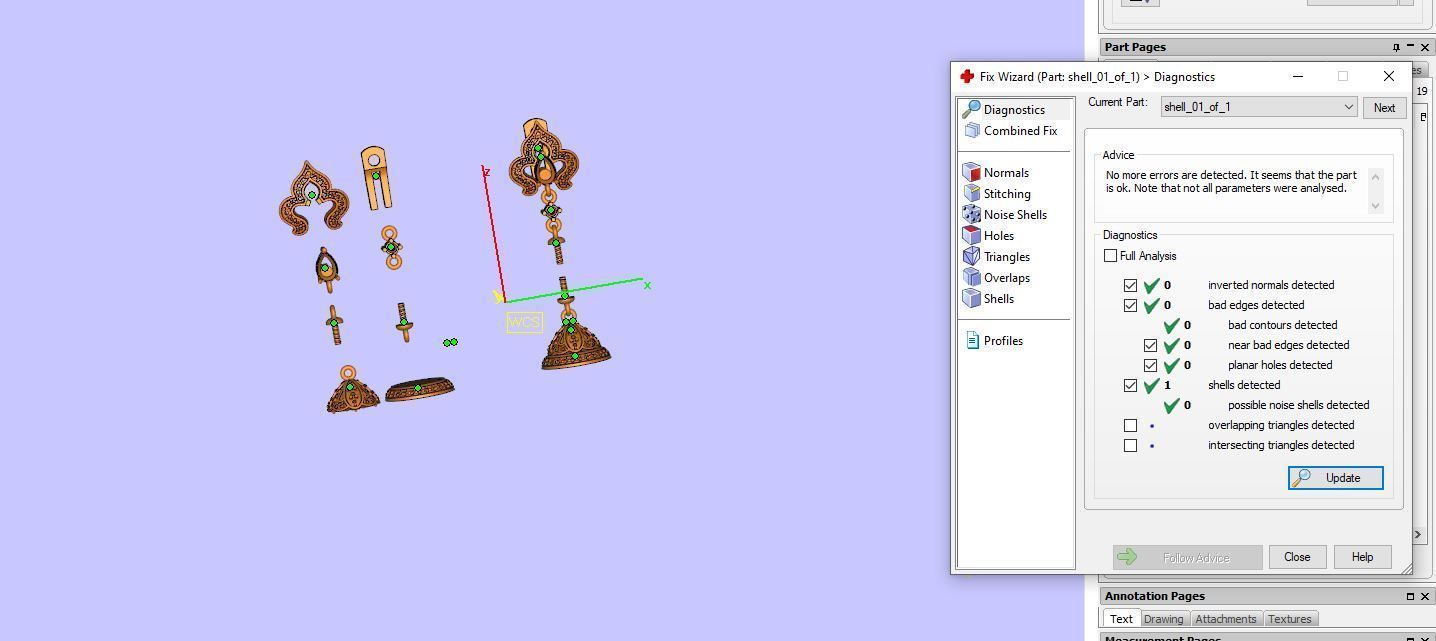Uncheck bad edges detected
This screenshot has height=641, width=1436.
(1130, 305)
